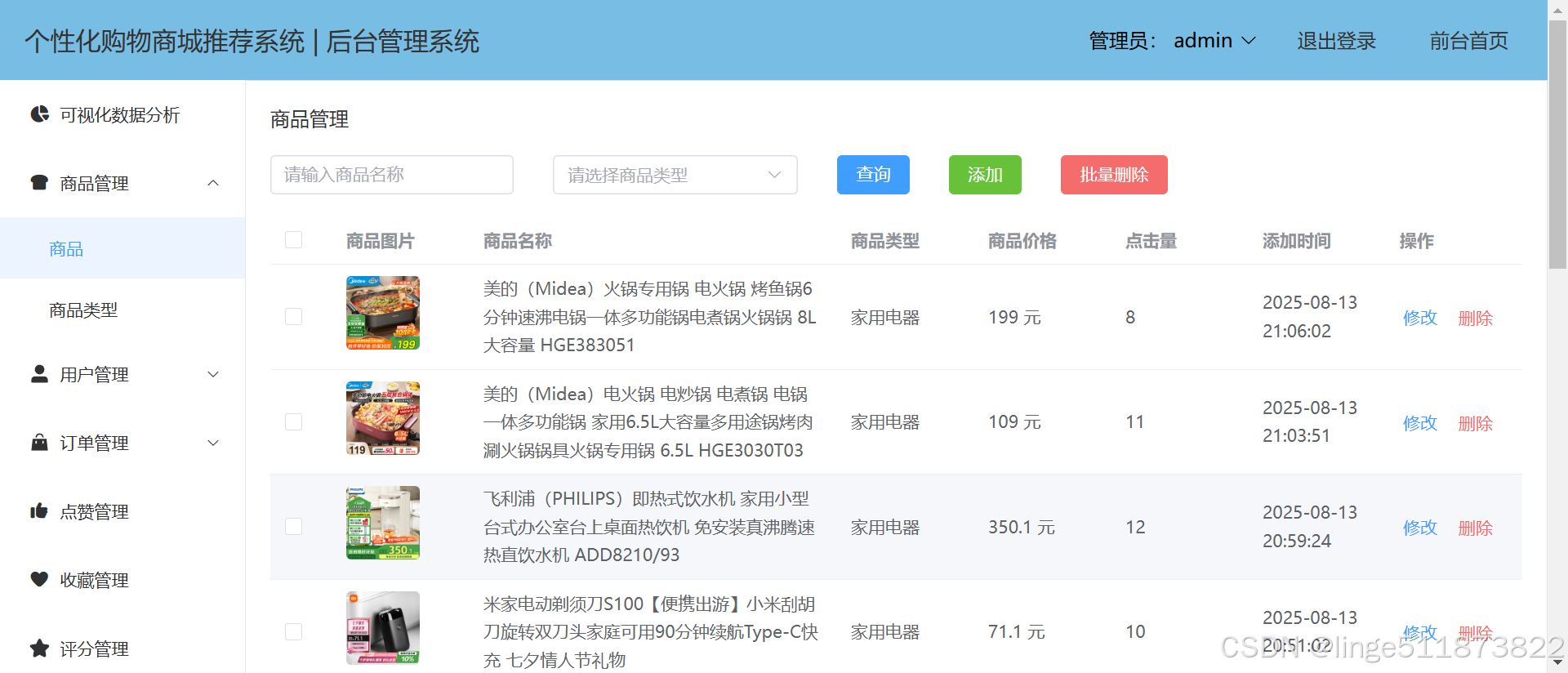The image size is (1568, 673).
Task: Click the 商品名称 column header
Action: (517, 241)
